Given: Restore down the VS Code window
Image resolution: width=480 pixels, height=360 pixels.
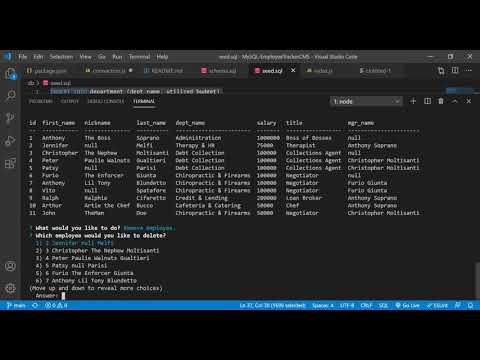Looking at the screenshot, I should click(450, 56).
